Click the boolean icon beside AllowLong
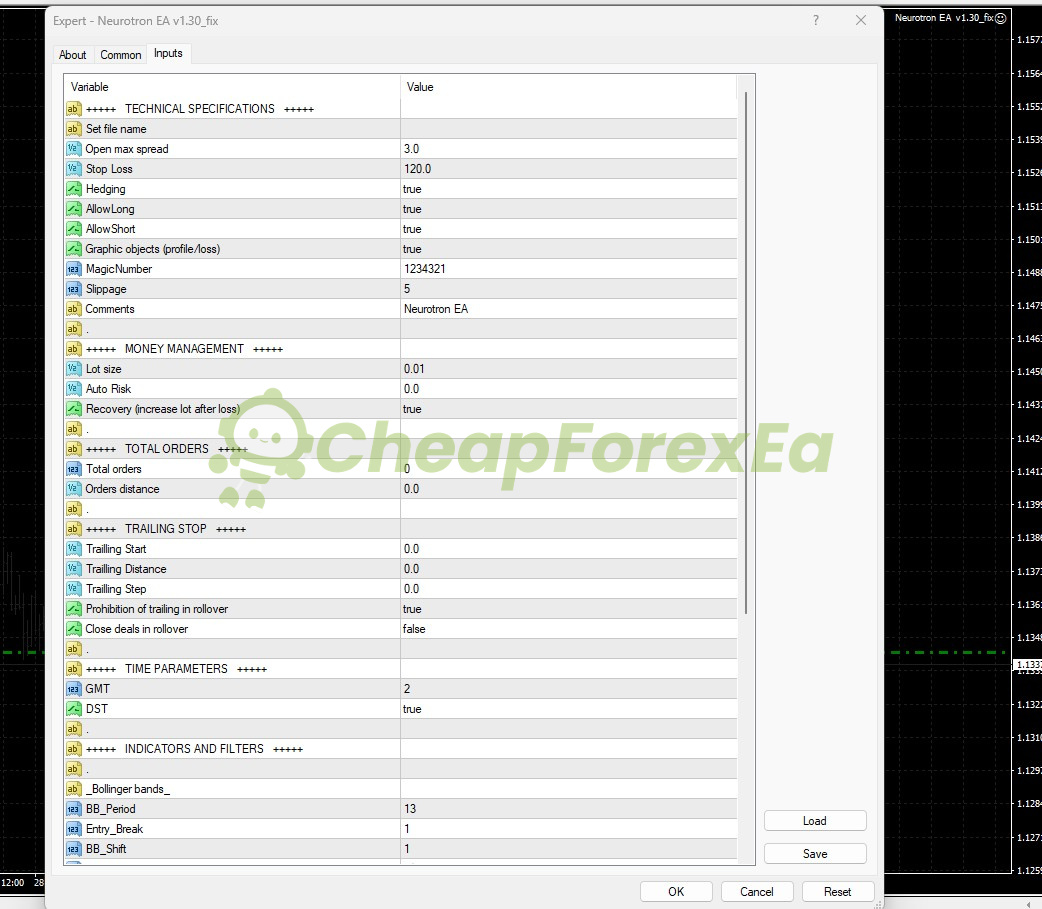1042x909 pixels. 74,209
